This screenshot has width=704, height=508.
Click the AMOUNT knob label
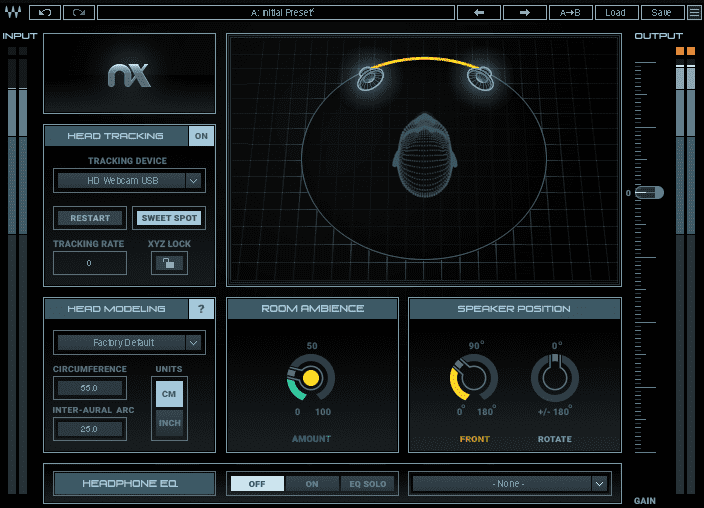click(x=312, y=438)
